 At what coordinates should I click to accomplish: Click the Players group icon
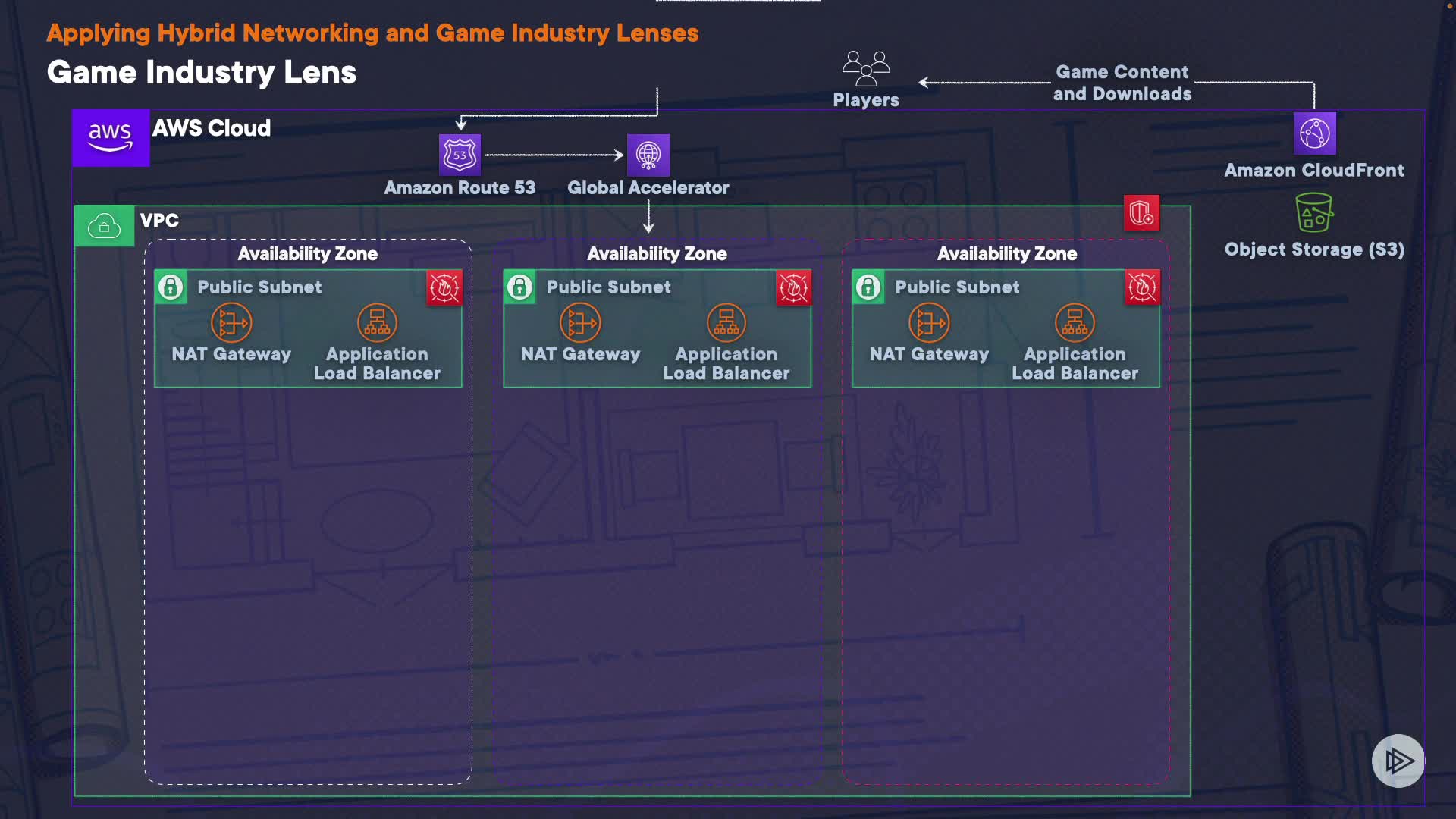(x=865, y=68)
